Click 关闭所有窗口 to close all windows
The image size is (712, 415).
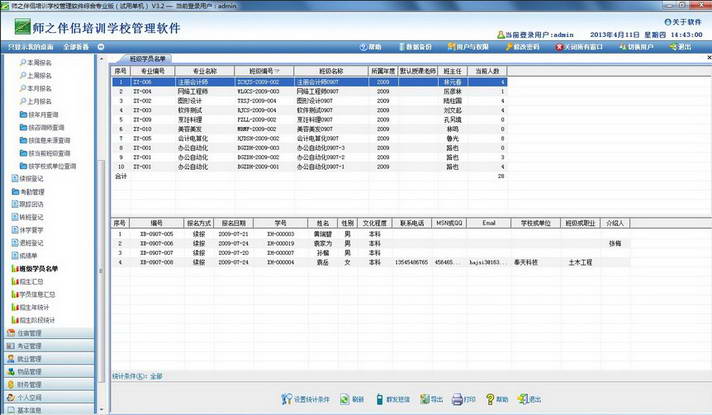[579, 47]
